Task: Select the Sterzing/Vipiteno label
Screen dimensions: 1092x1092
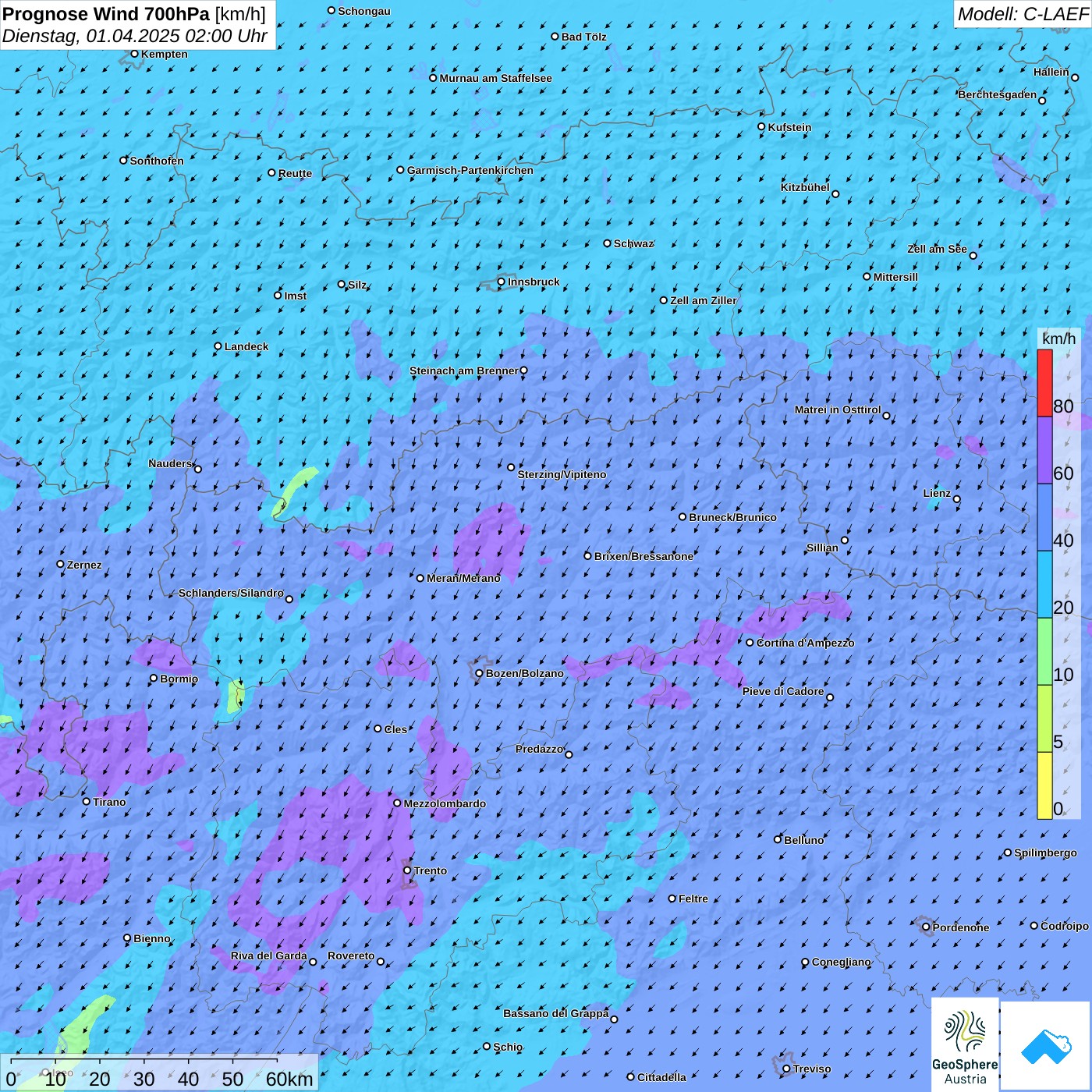Action: pyautogui.click(x=562, y=474)
